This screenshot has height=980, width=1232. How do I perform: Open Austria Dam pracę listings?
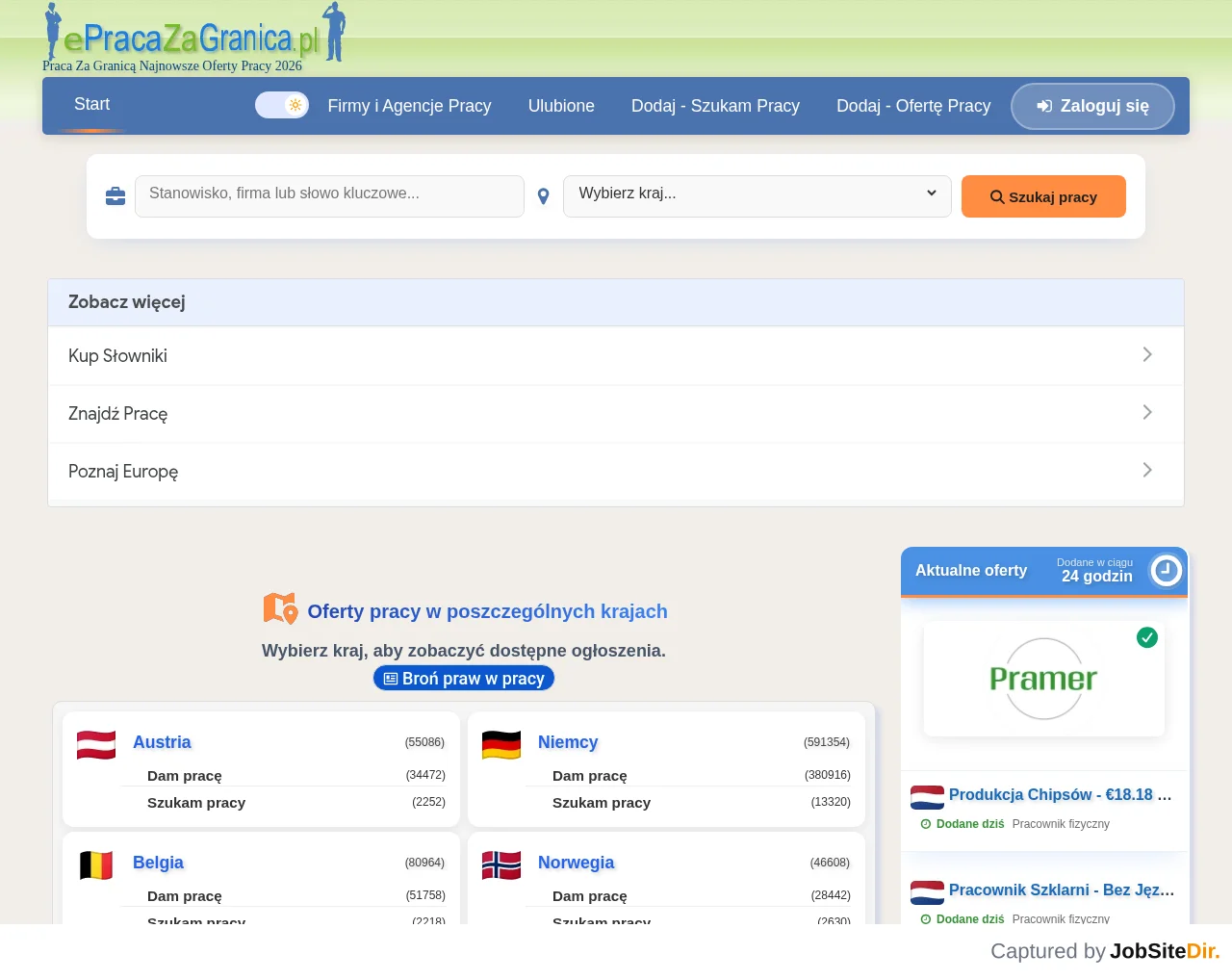point(184,776)
